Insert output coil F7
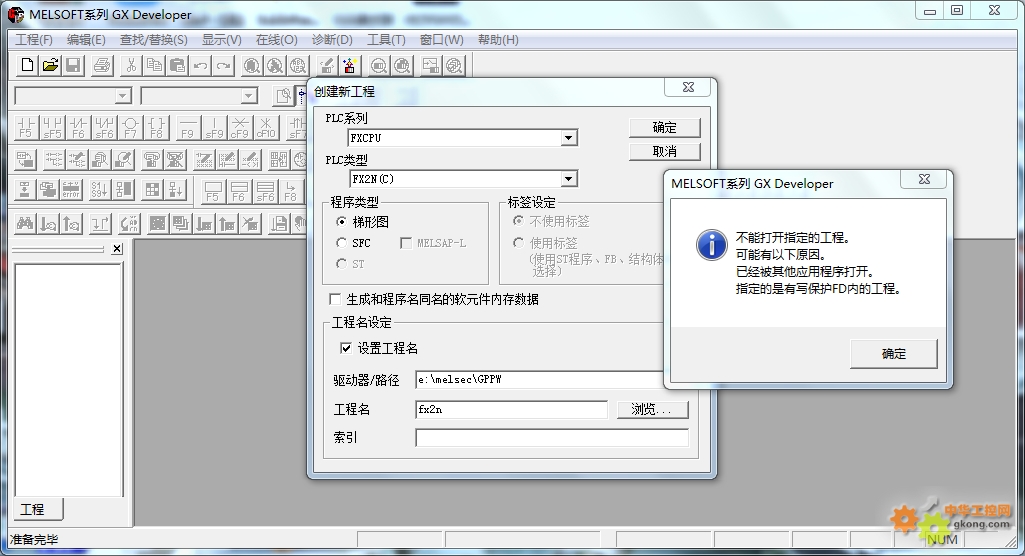The height and width of the screenshot is (556, 1025). point(131,127)
